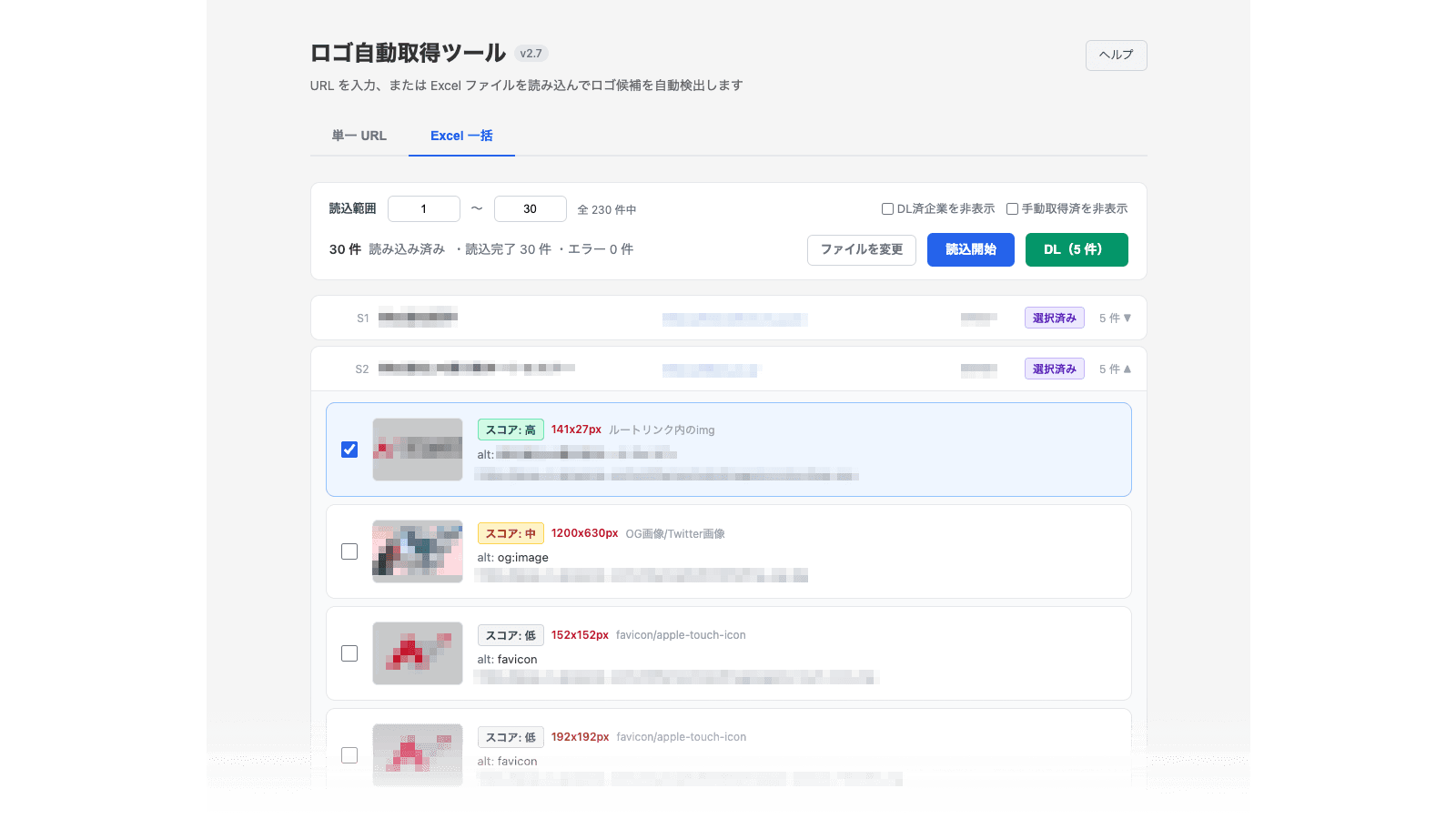This screenshot has height=819, width=1456.
Task: Click the S1 row label
Action: tap(363, 318)
